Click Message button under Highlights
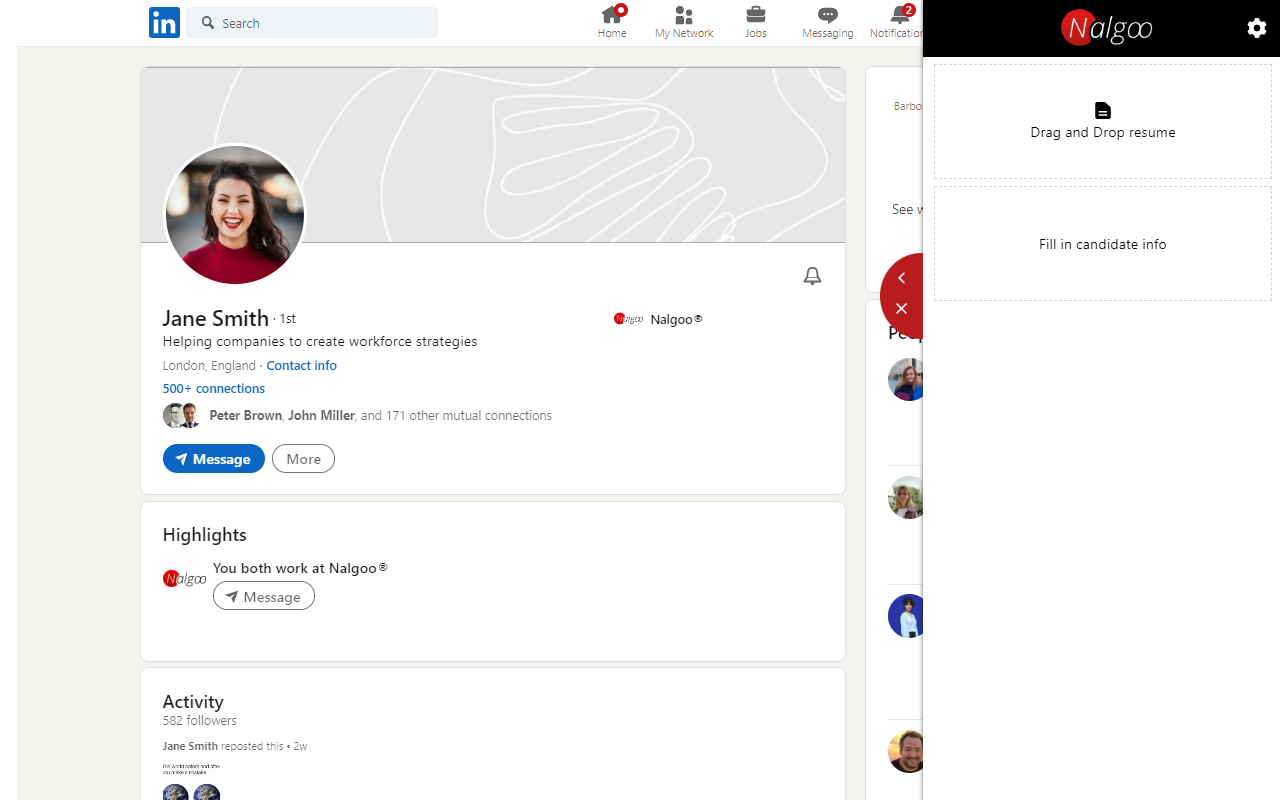 (x=264, y=596)
